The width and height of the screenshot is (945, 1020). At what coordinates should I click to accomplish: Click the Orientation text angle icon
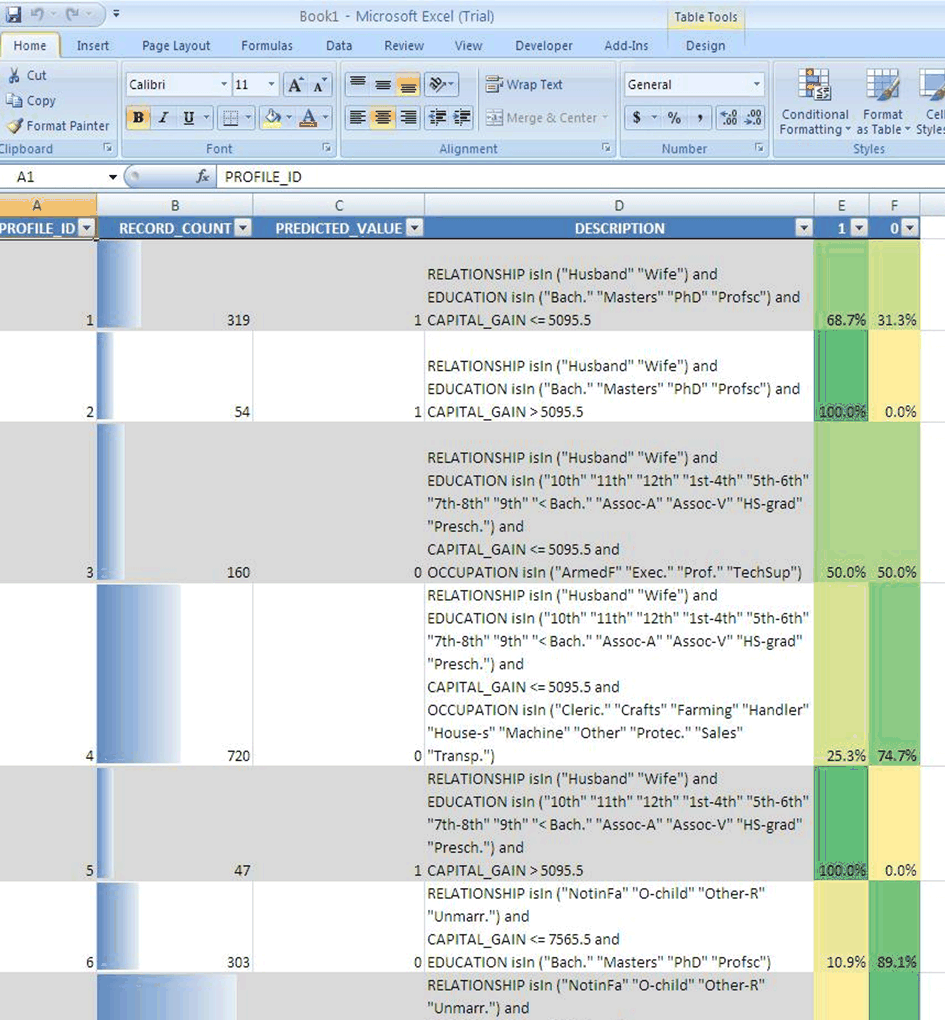point(437,86)
